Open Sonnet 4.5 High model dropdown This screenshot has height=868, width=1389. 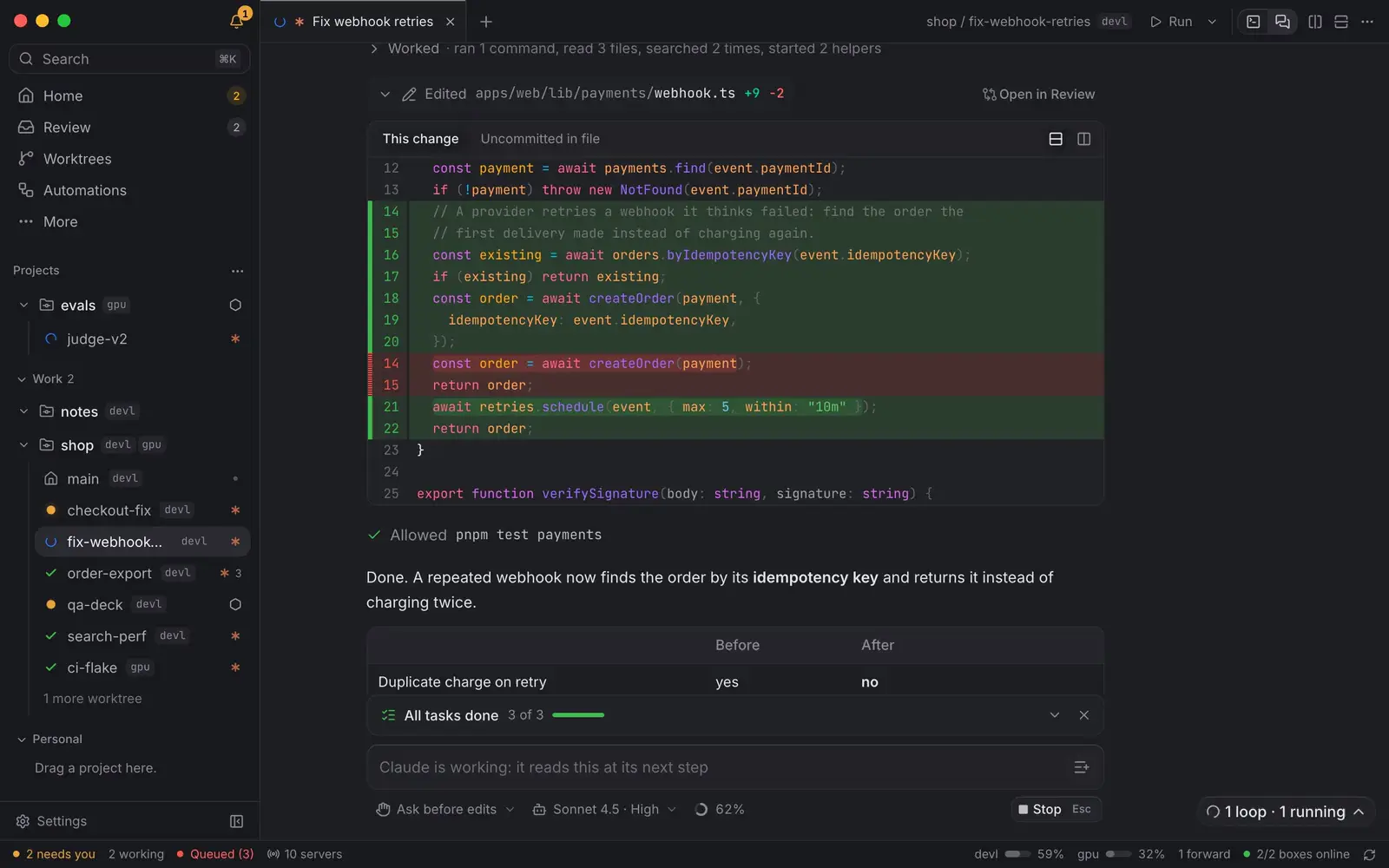604,809
